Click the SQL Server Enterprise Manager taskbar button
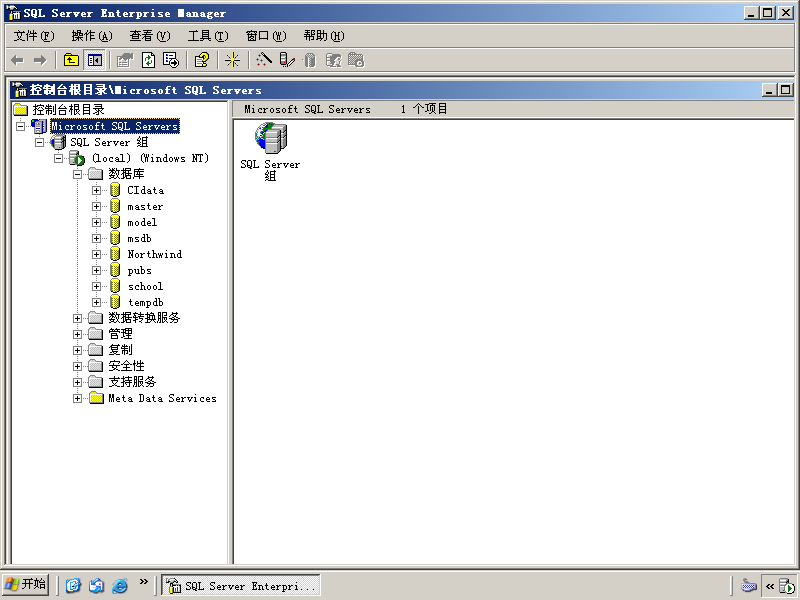This screenshot has height=600, width=800. tap(241, 585)
